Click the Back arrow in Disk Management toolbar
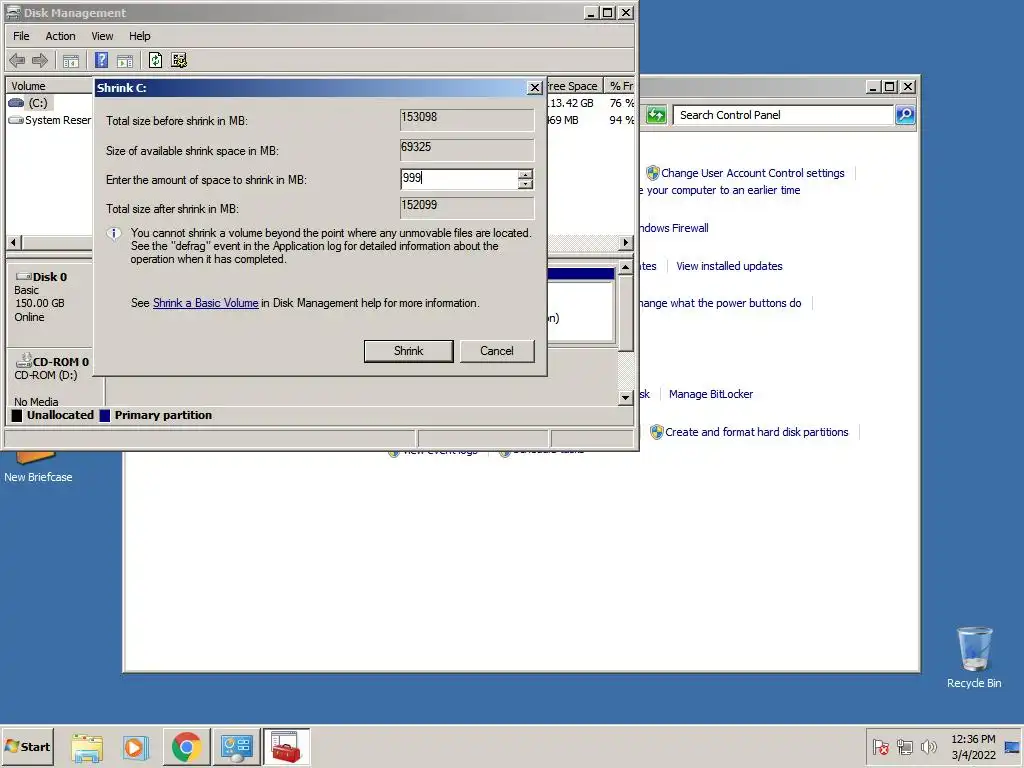This screenshot has width=1024, height=768. (17, 61)
